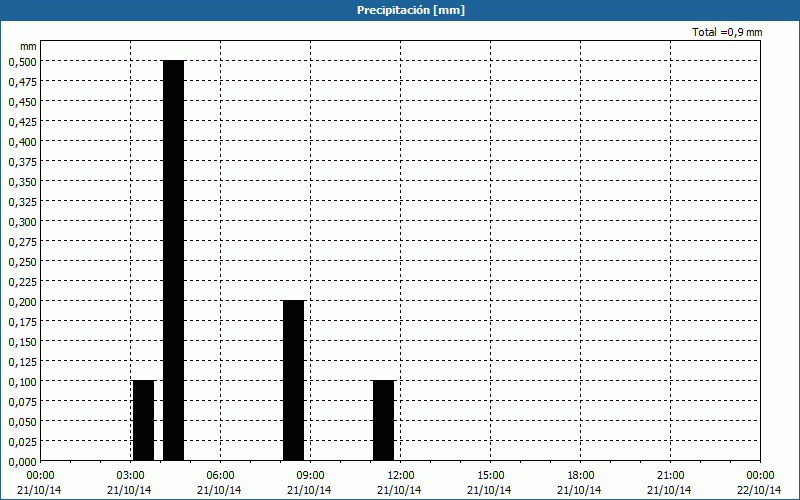Click the 12:00 time axis label
This screenshot has width=800, height=500.
[401, 476]
